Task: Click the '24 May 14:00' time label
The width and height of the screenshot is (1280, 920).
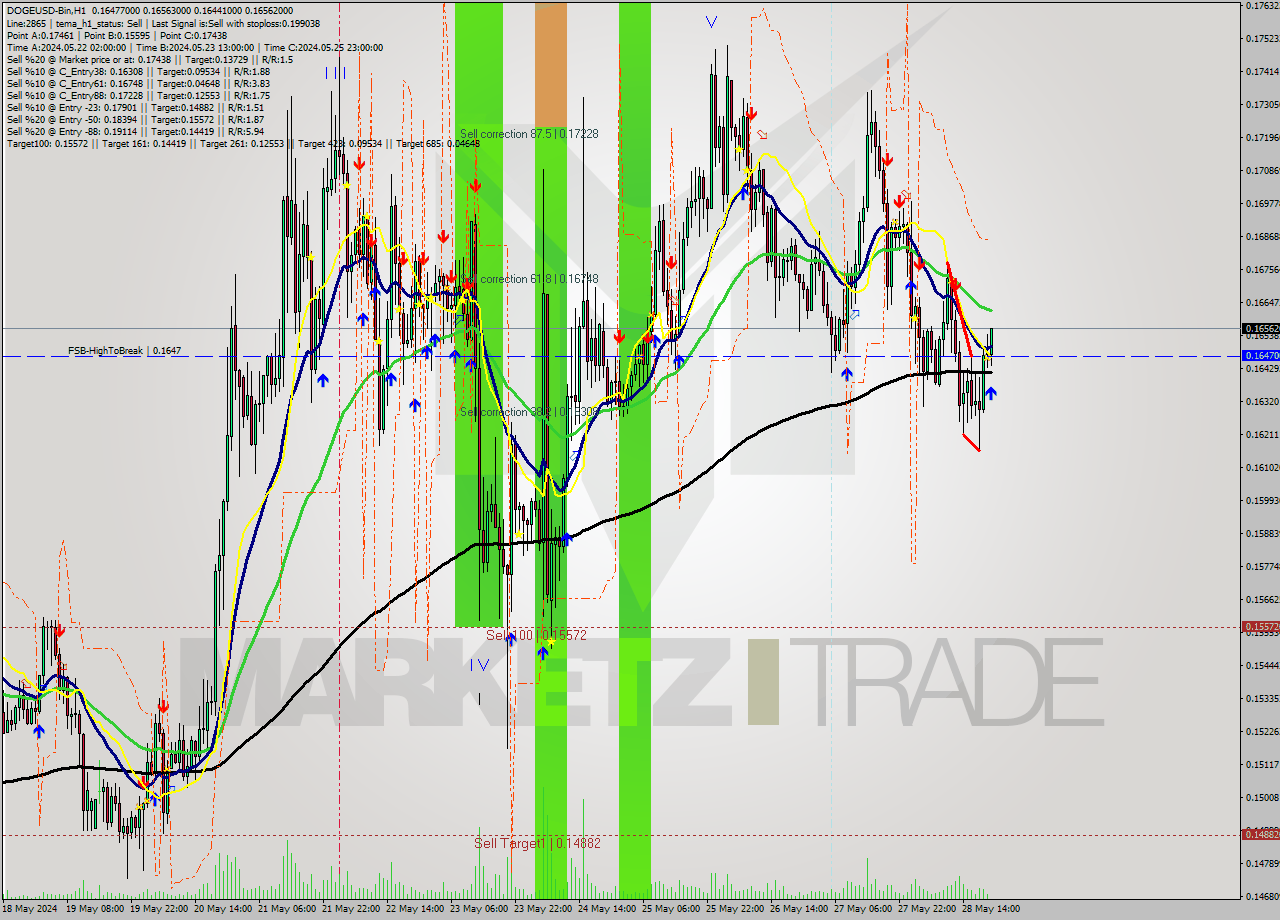Action: (607, 909)
